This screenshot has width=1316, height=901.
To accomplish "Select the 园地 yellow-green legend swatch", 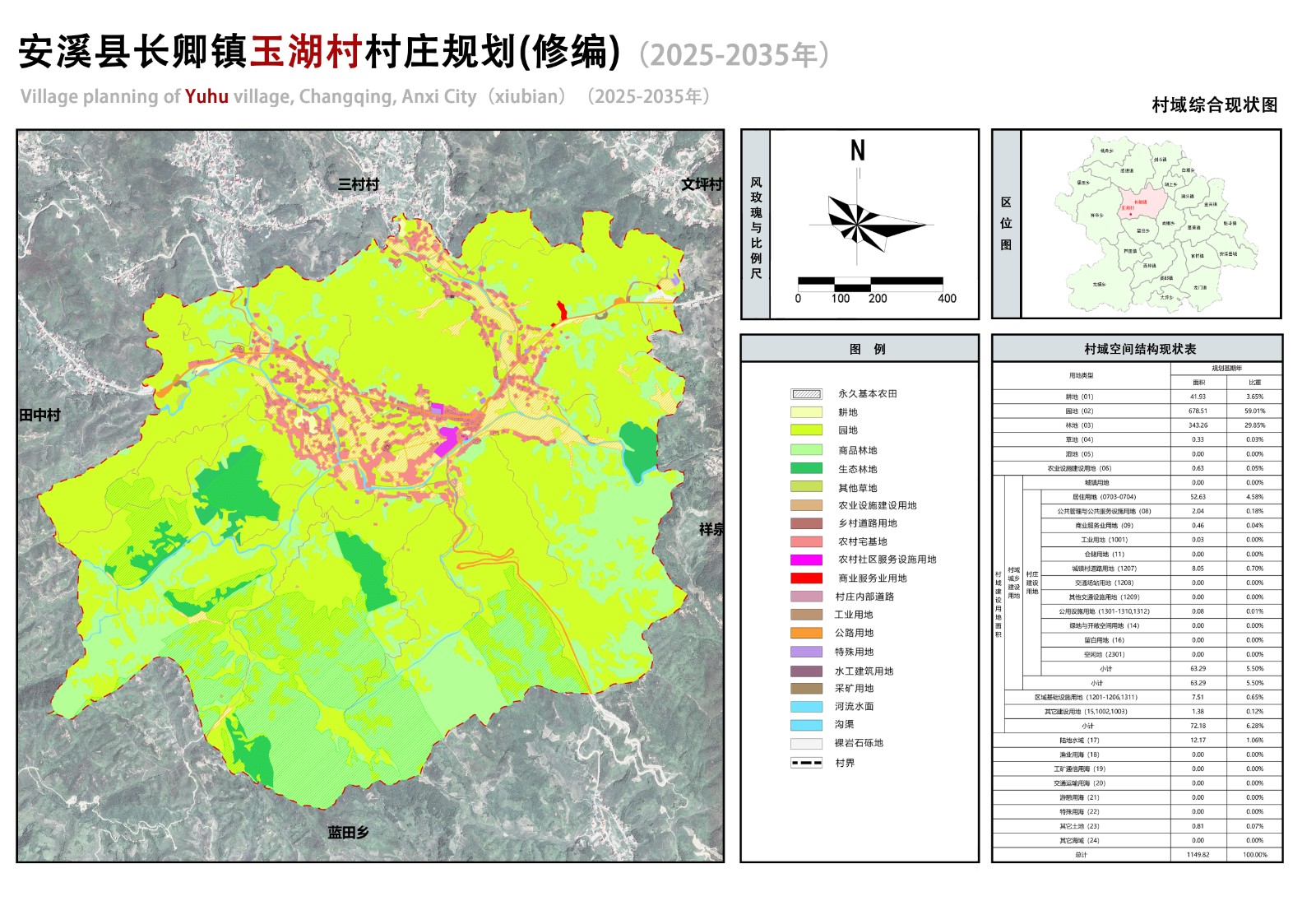I will pyautogui.click(x=806, y=430).
